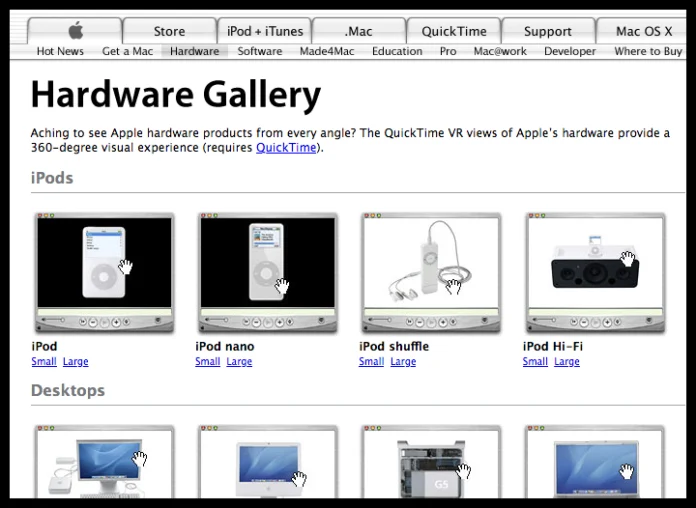Select the highlighted Hardware sub-navigation item
The width and height of the screenshot is (696, 508).
(194, 52)
